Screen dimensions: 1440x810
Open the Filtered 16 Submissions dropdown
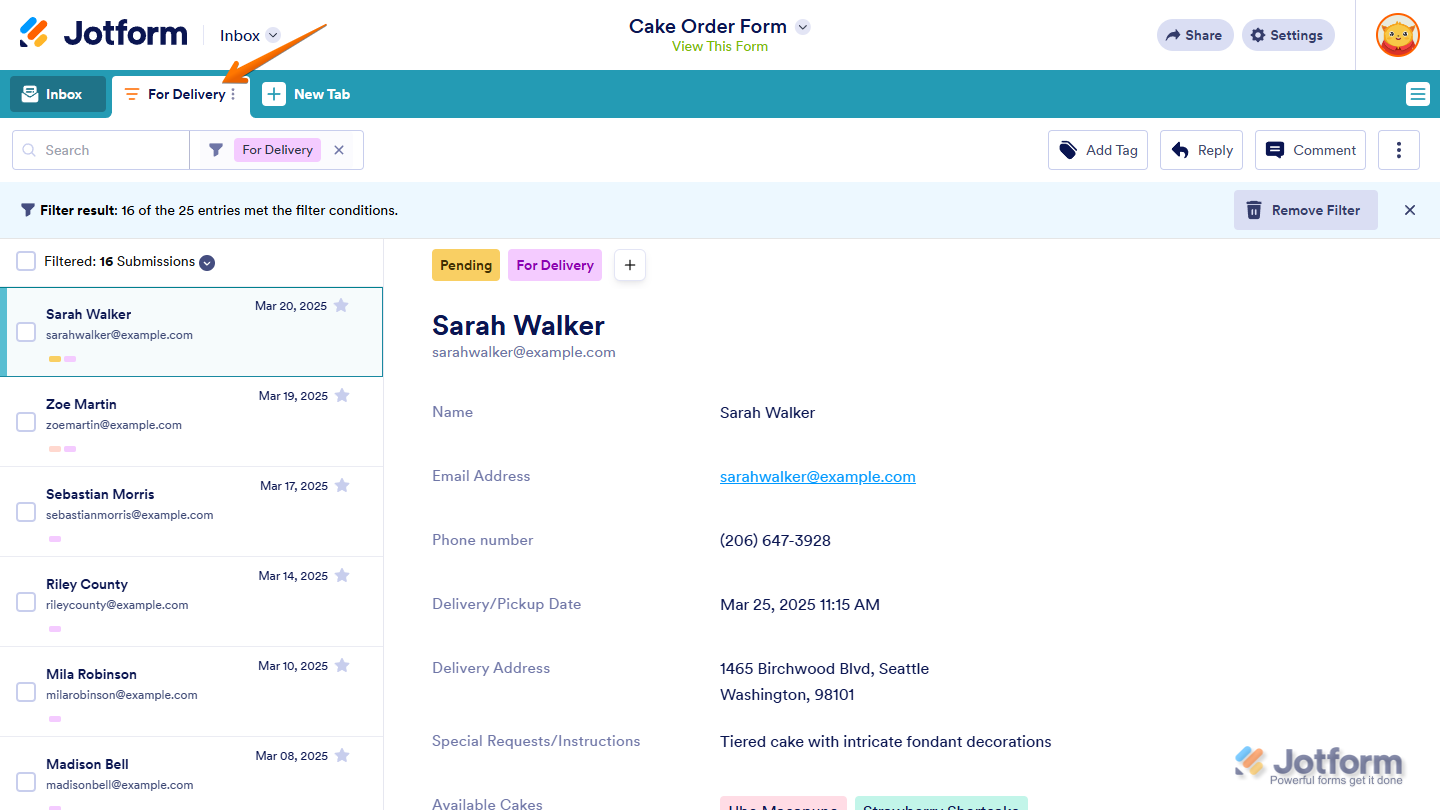[x=207, y=262]
